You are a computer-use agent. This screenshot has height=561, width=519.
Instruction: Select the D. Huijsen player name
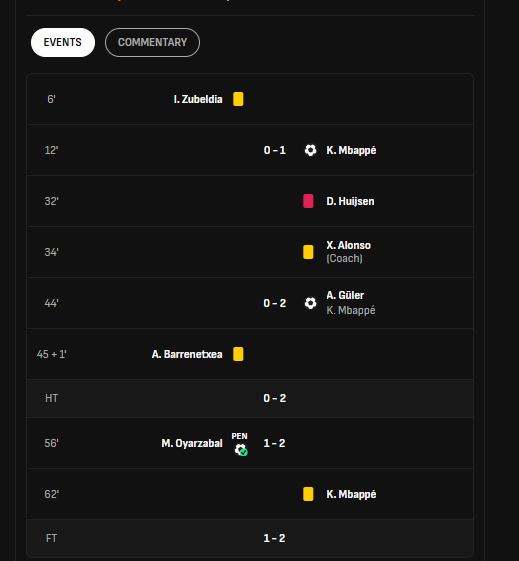(x=350, y=201)
